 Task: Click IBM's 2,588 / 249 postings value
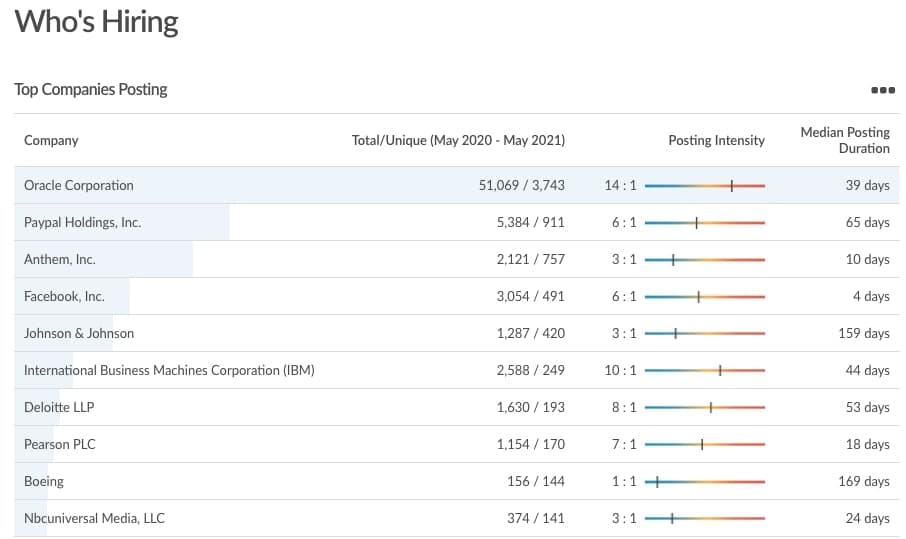530,370
